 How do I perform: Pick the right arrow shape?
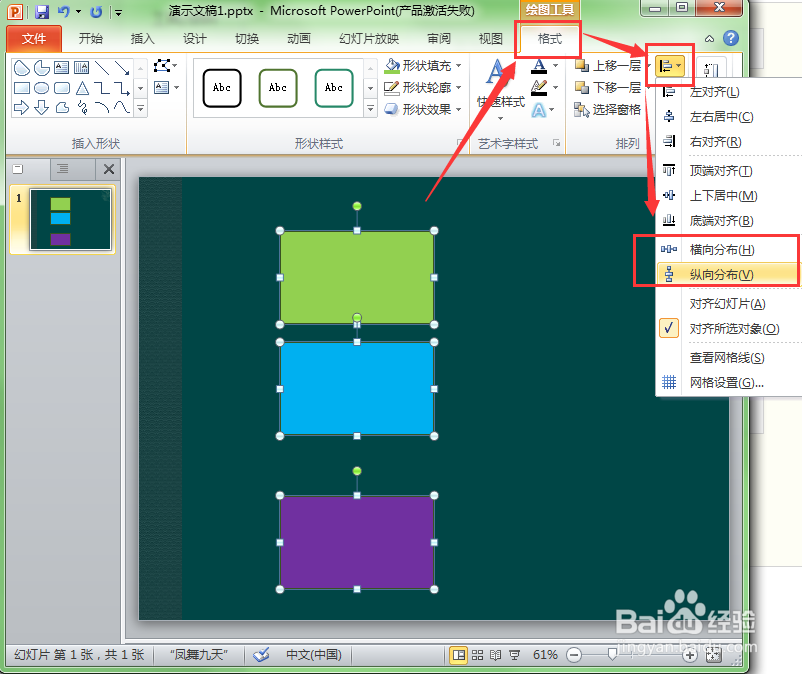pyautogui.click(x=21, y=107)
